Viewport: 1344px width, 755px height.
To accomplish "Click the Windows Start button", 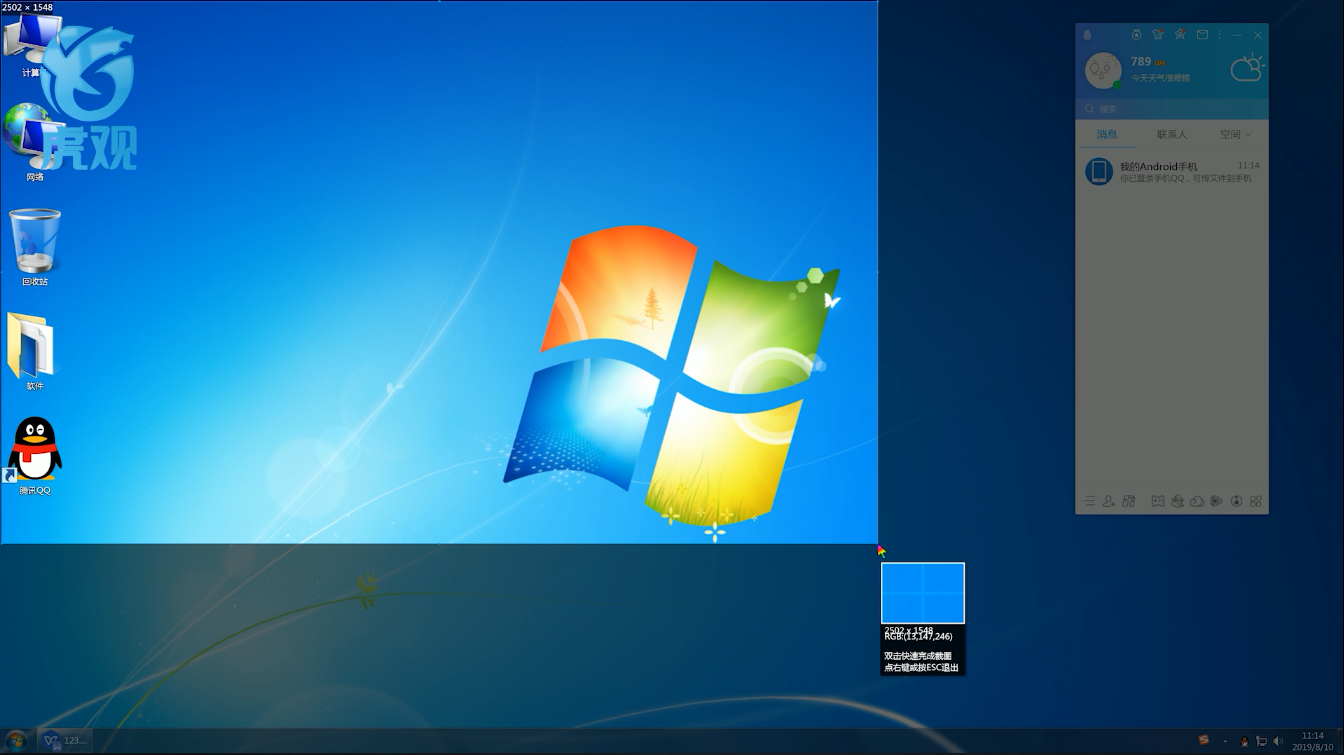I will tap(17, 740).
